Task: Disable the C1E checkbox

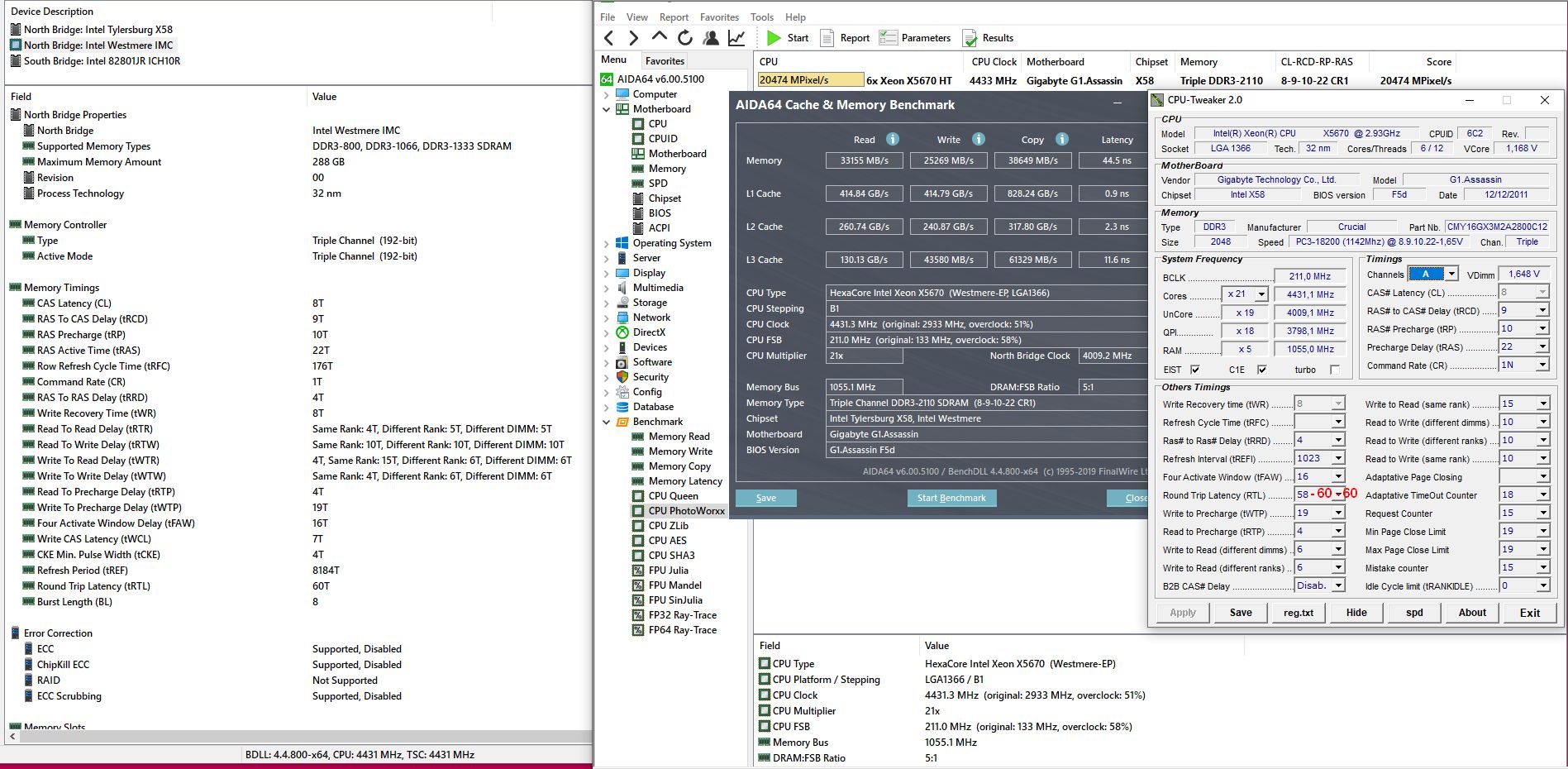Action: coord(1261,370)
